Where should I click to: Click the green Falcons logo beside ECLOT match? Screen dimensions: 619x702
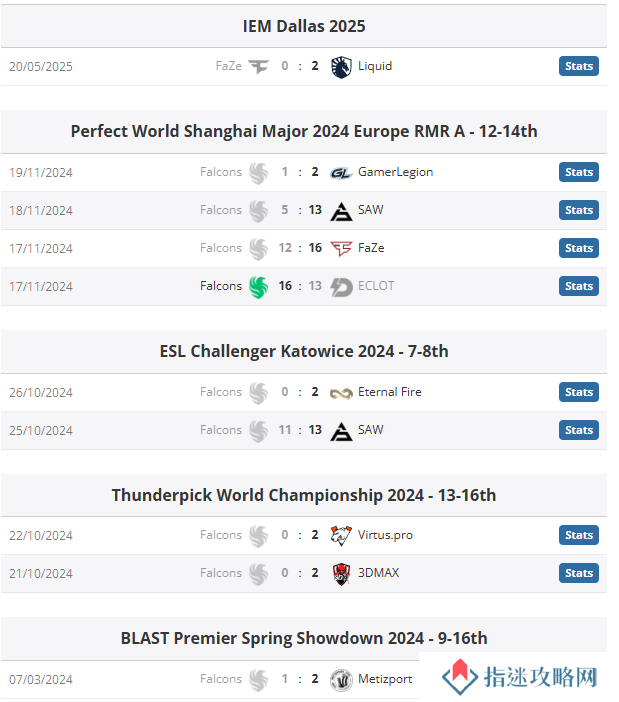(258, 287)
